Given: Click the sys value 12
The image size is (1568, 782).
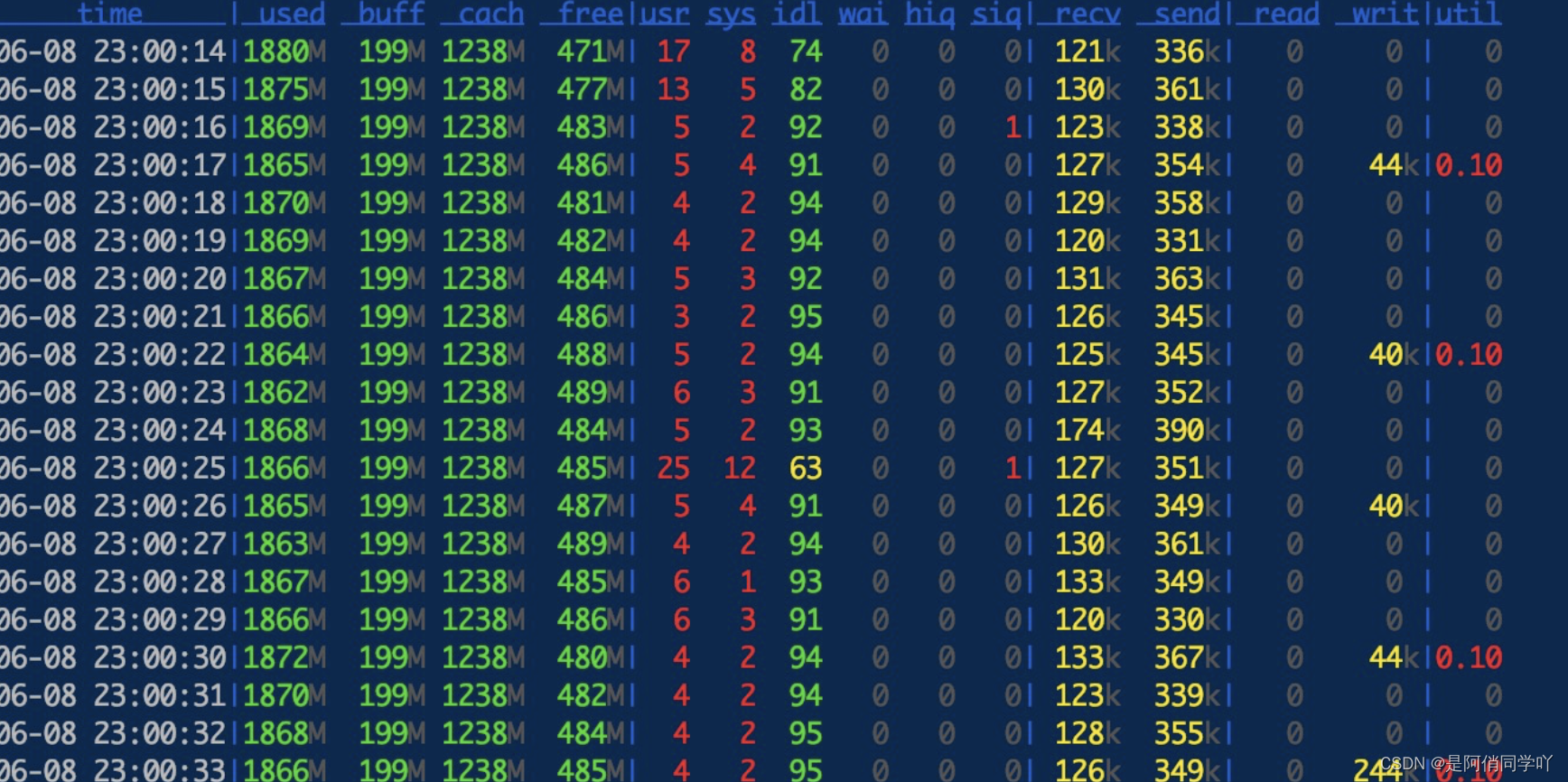Looking at the screenshot, I should pos(740,469).
